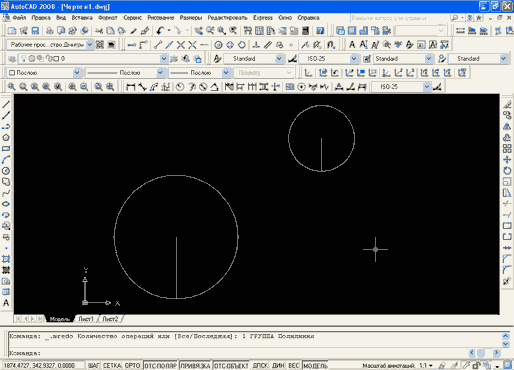Open the Послою color control dropdown

pos(44,72)
